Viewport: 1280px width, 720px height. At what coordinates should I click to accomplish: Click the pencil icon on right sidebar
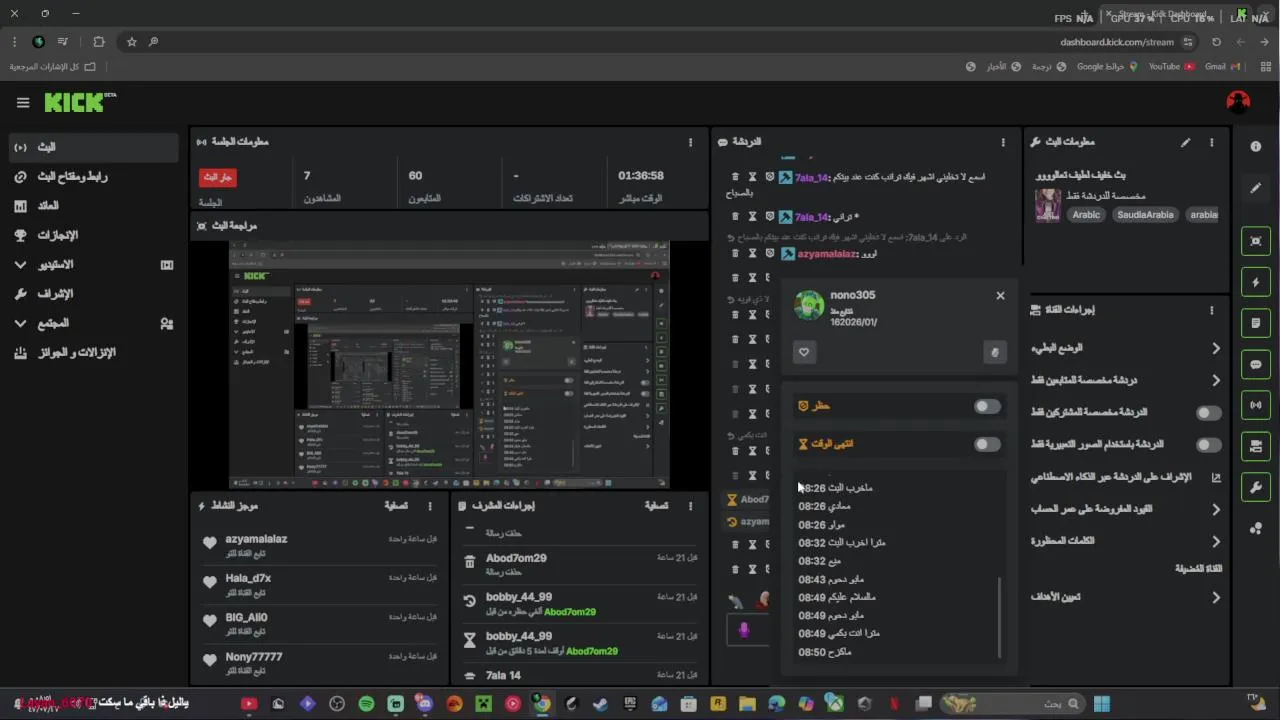[1256, 188]
